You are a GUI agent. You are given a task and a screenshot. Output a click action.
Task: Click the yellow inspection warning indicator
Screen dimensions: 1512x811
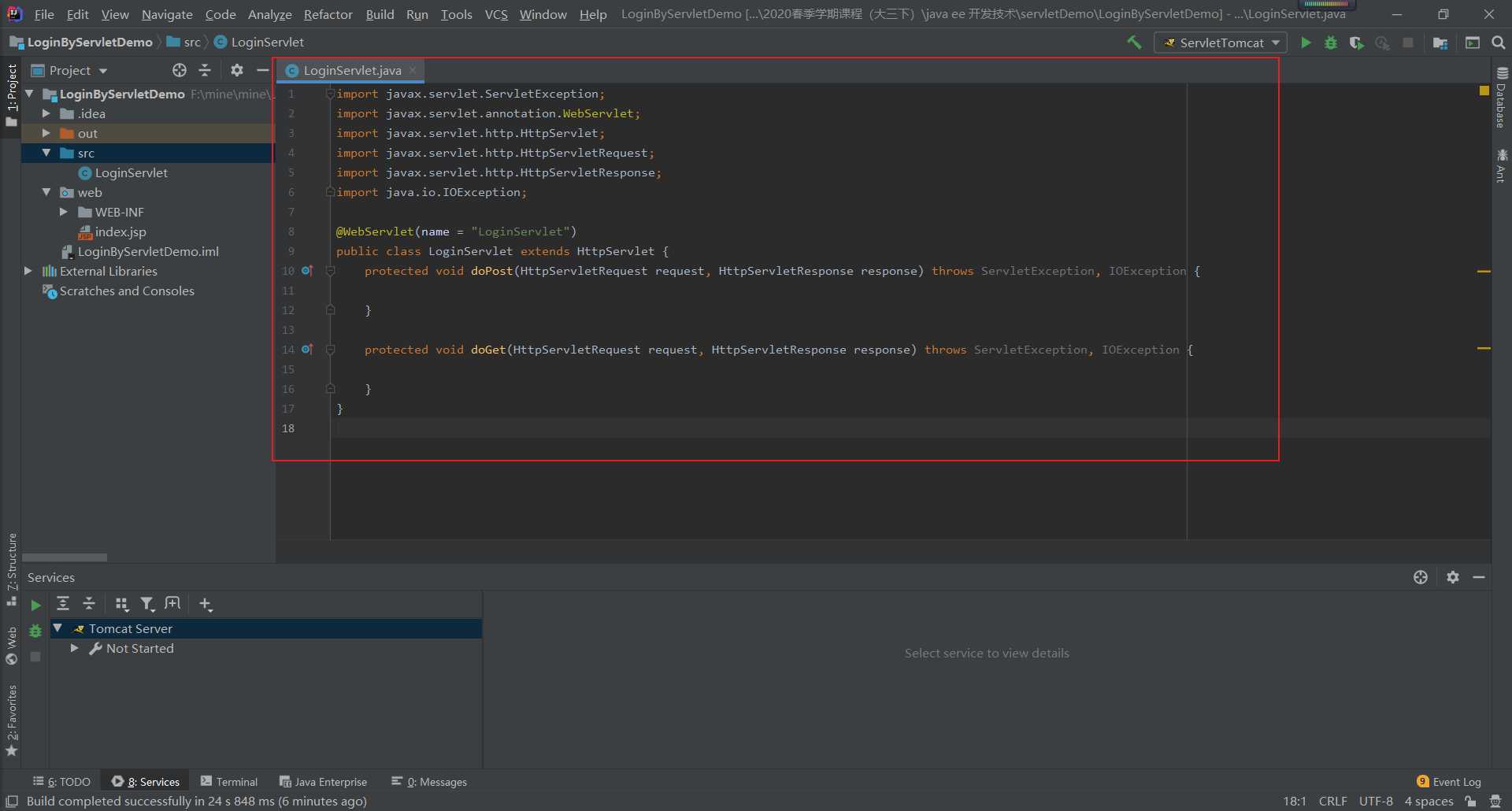point(1484,91)
